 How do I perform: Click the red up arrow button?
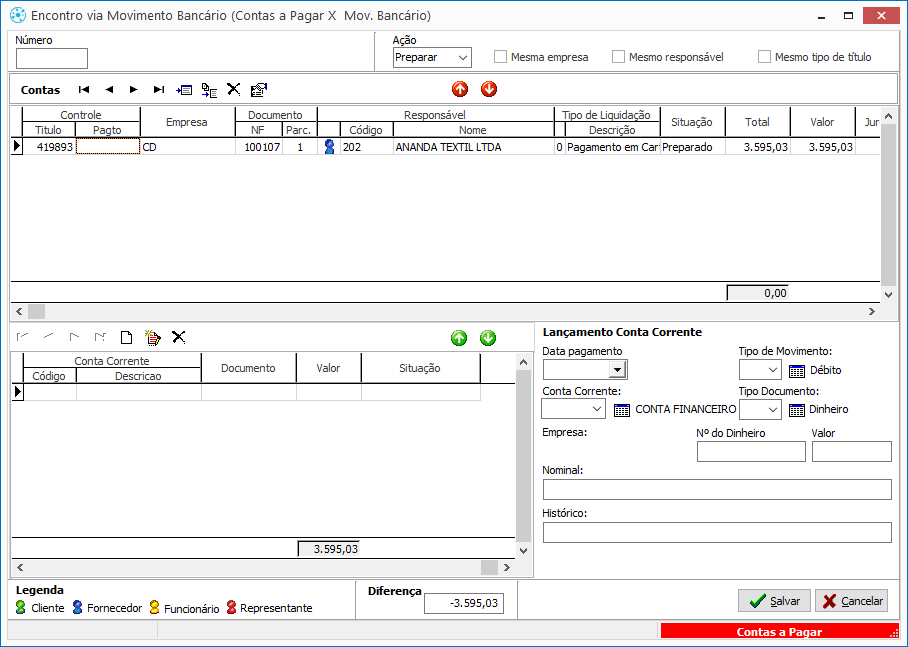click(460, 89)
